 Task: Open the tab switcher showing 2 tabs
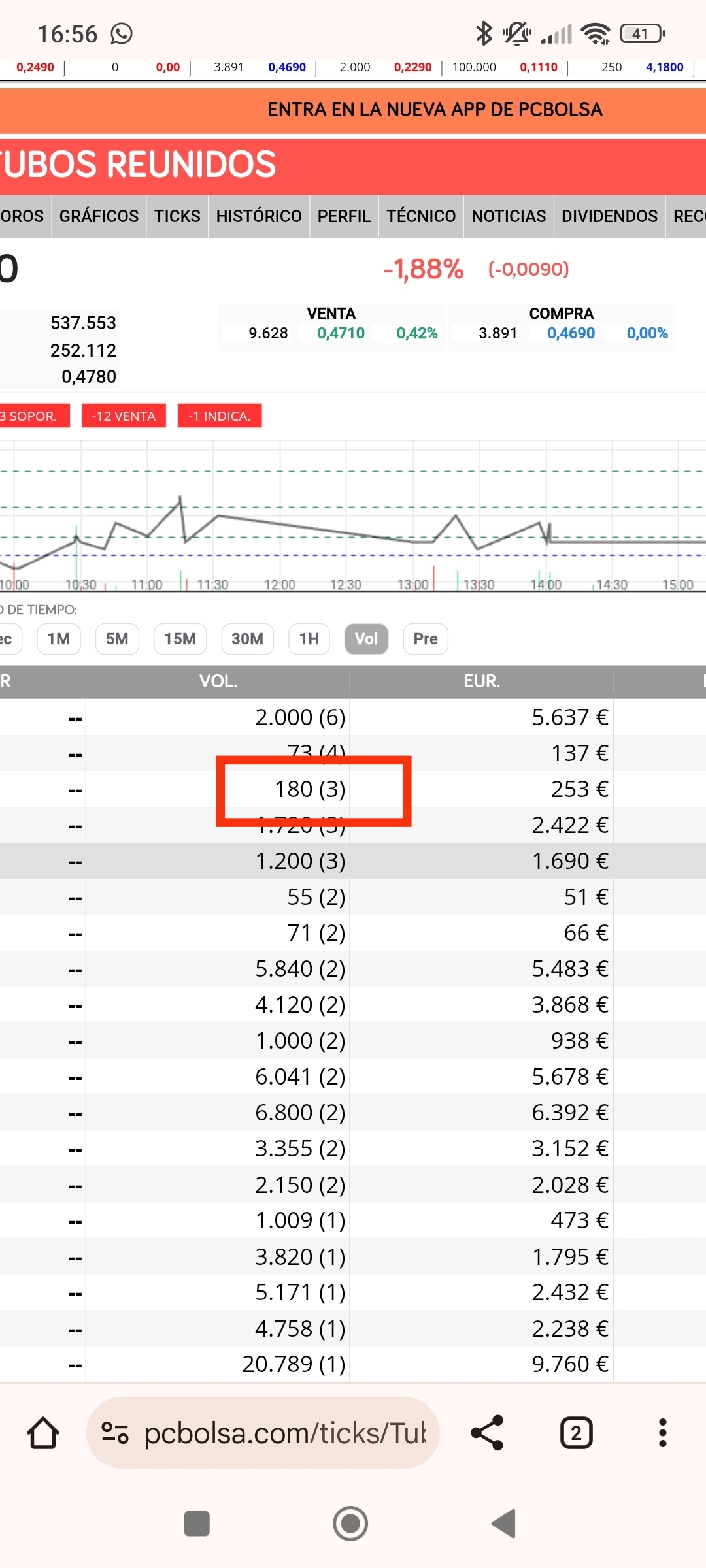coord(576,1433)
